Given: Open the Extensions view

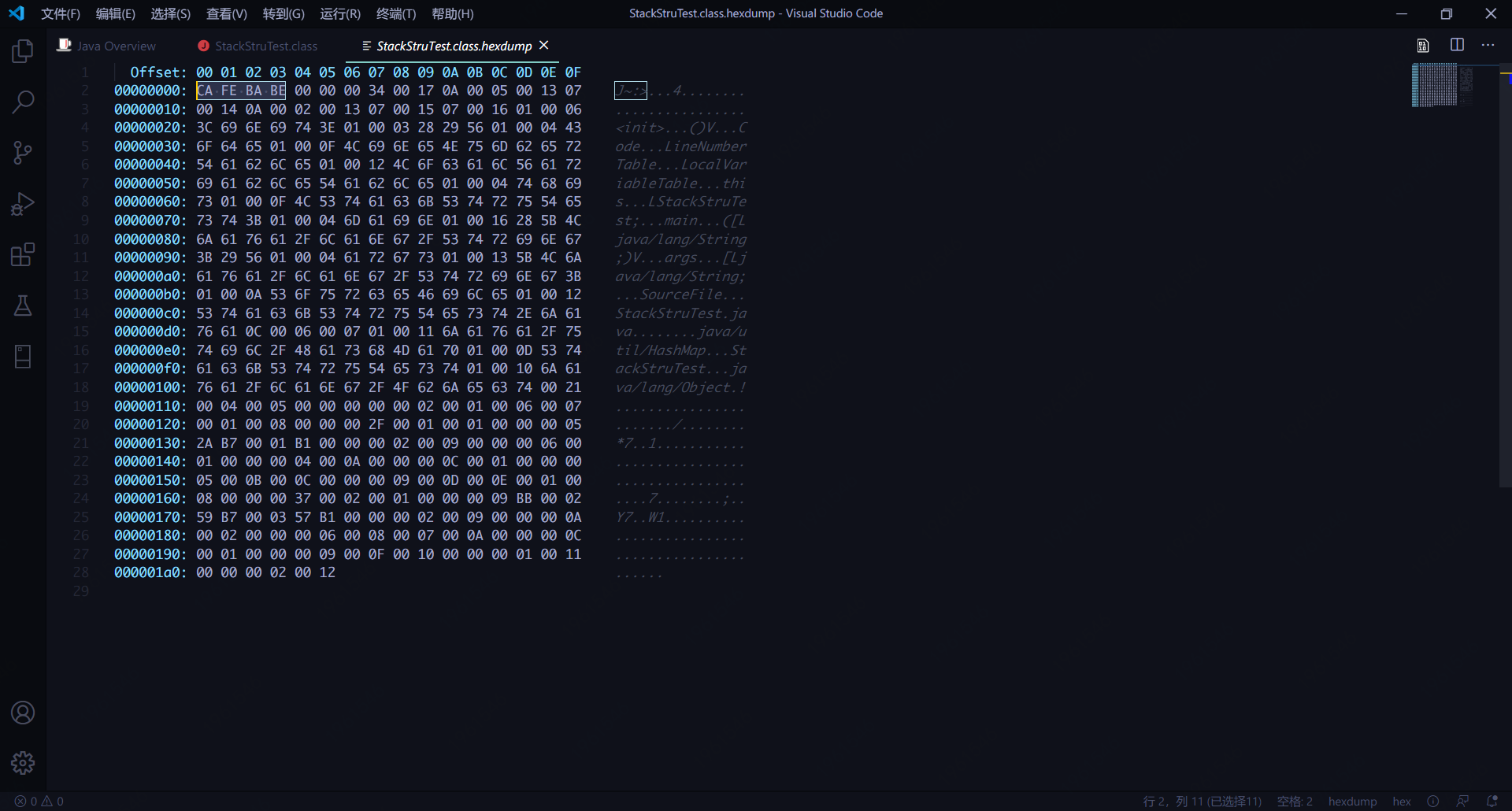Looking at the screenshot, I should (23, 255).
